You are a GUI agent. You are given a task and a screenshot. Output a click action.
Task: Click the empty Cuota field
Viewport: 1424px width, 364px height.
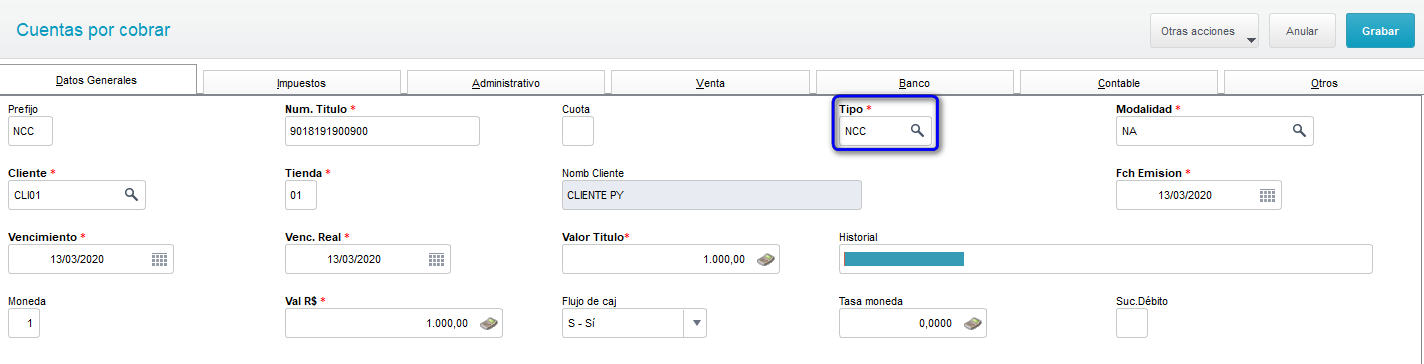click(x=578, y=131)
